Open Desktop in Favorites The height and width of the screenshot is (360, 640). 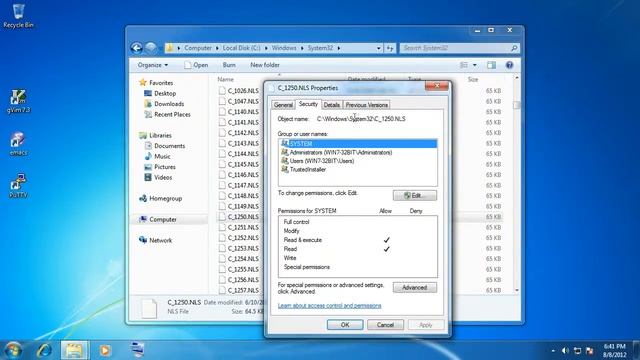coord(165,93)
